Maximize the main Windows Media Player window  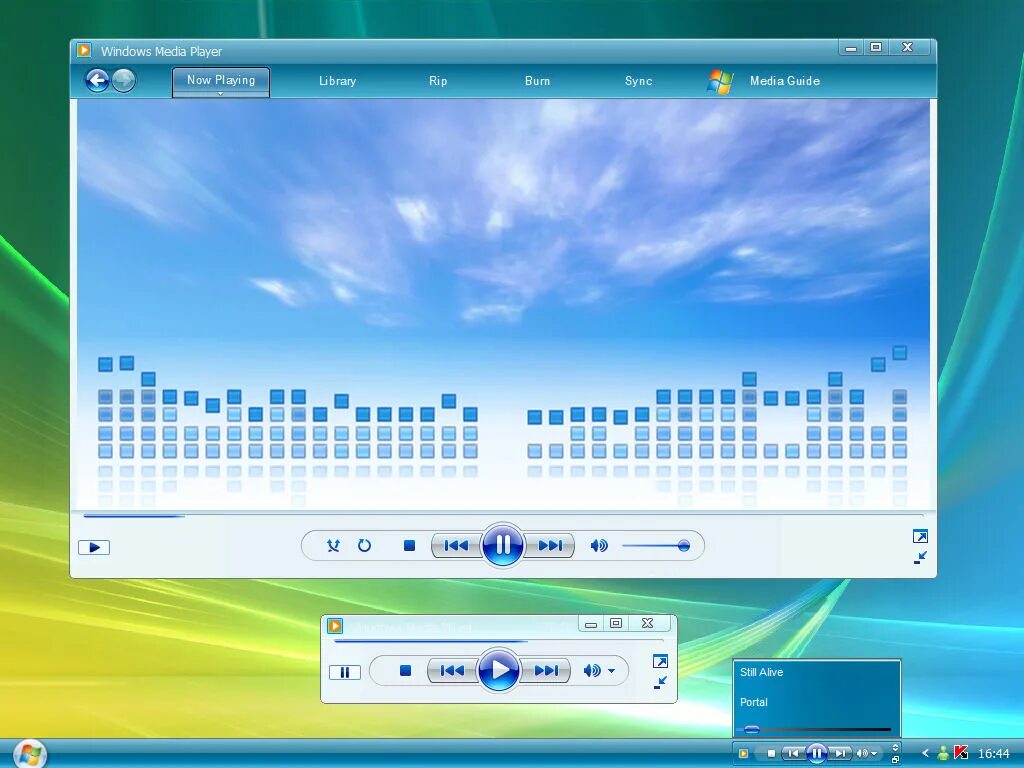tap(876, 47)
